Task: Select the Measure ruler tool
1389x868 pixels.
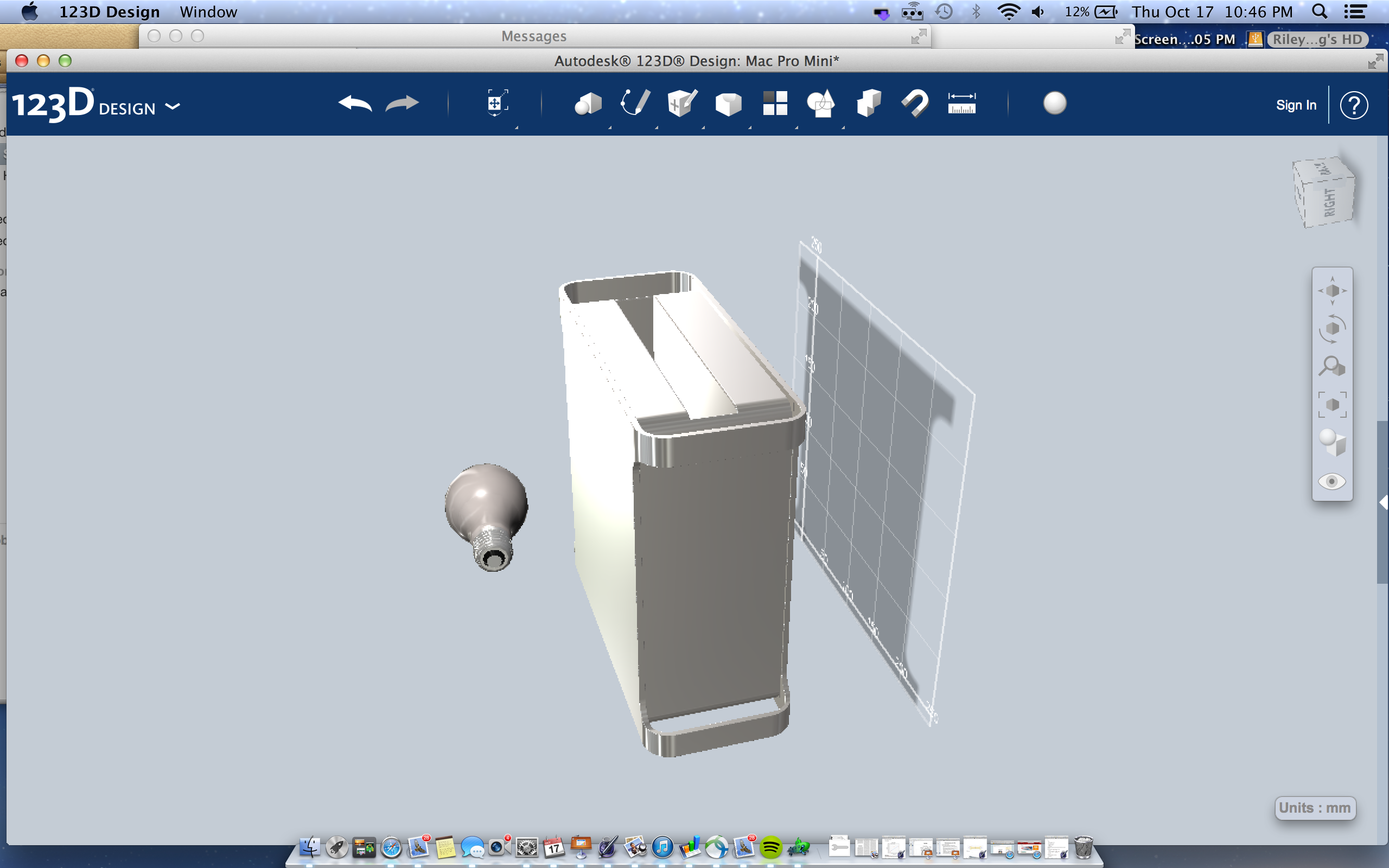Action: [x=962, y=103]
